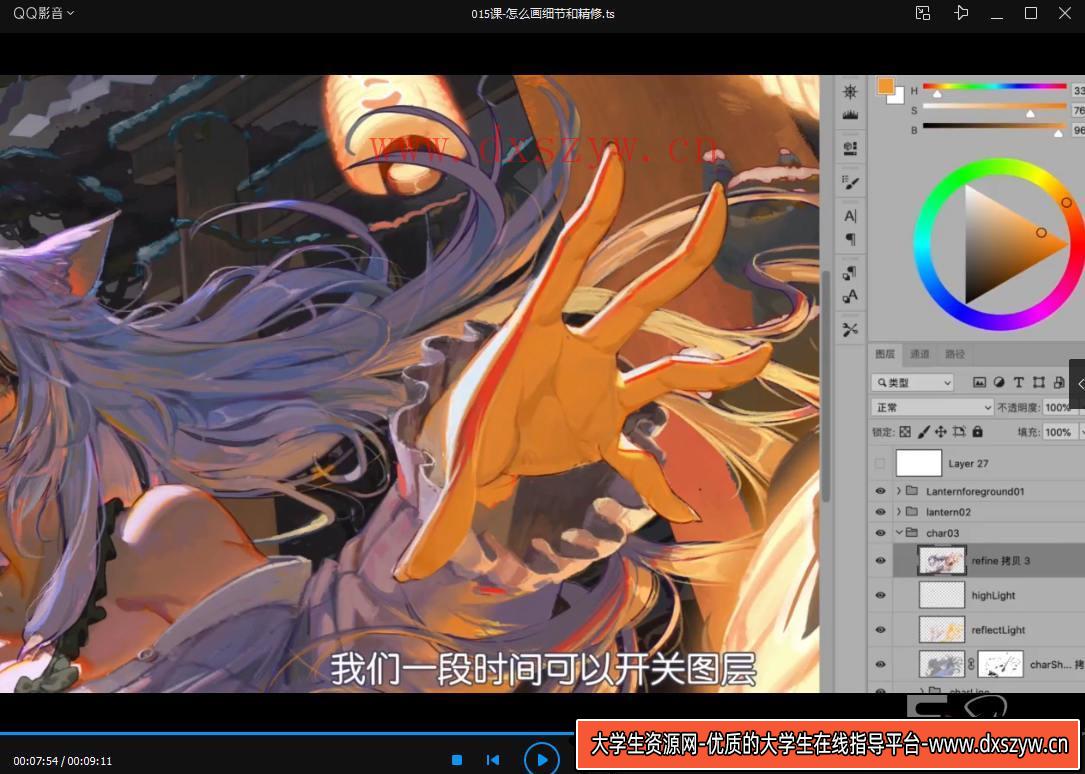Lock image pixels brush icon
This screenshot has width=1085, height=774.
point(923,432)
